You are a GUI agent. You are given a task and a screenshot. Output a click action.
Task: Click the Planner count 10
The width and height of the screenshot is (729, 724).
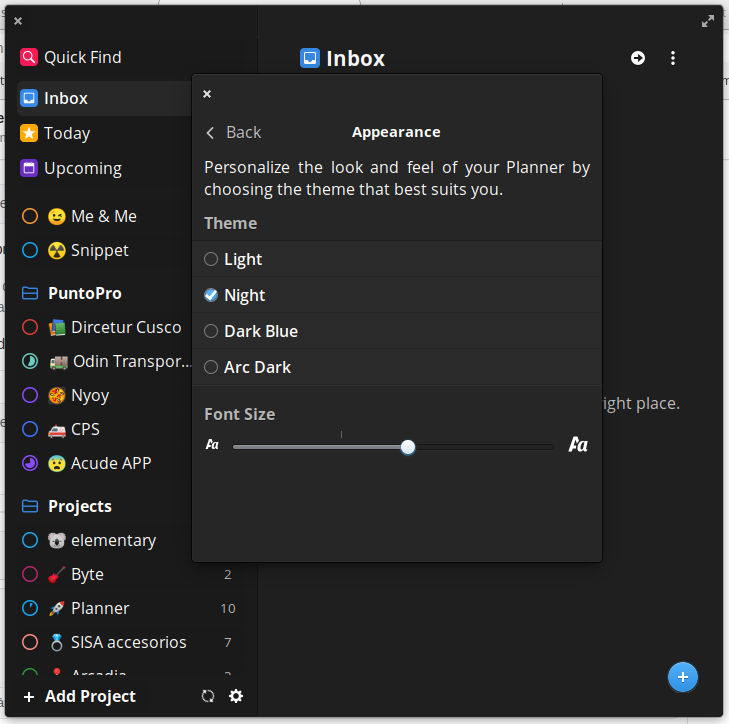click(x=228, y=608)
